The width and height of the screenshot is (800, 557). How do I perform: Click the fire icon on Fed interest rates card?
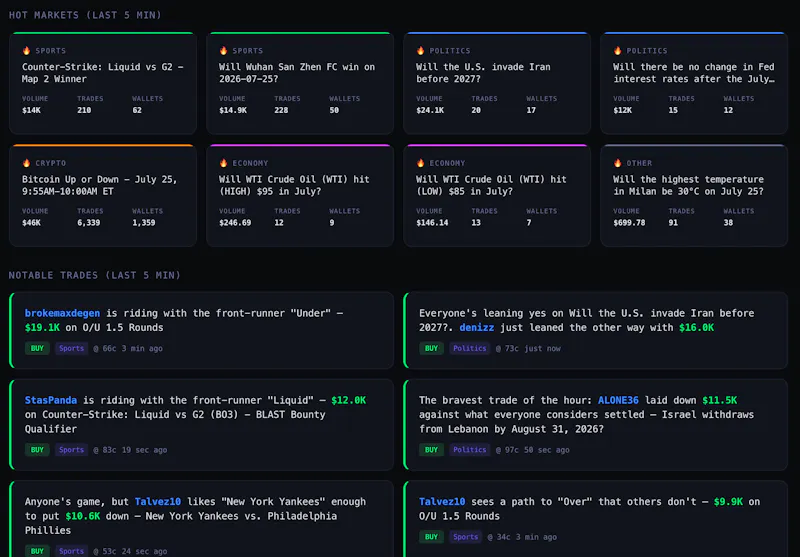[617, 50]
